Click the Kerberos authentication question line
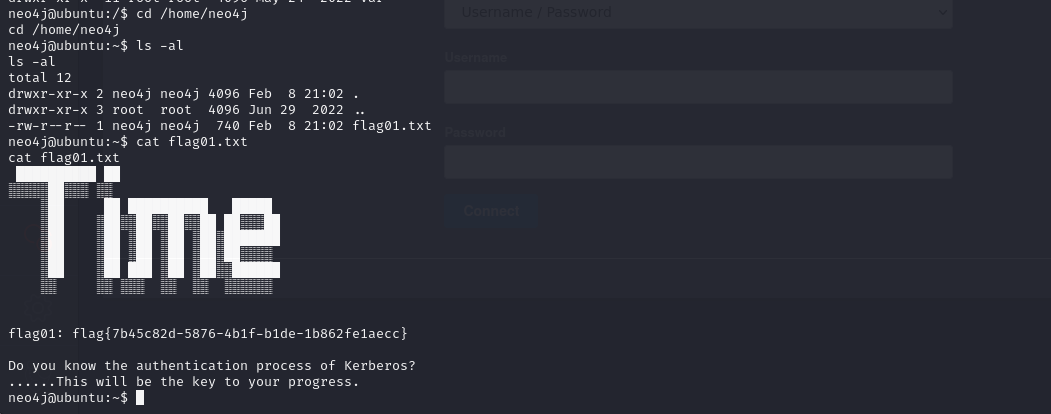The height and width of the screenshot is (414, 1051). coord(212,366)
